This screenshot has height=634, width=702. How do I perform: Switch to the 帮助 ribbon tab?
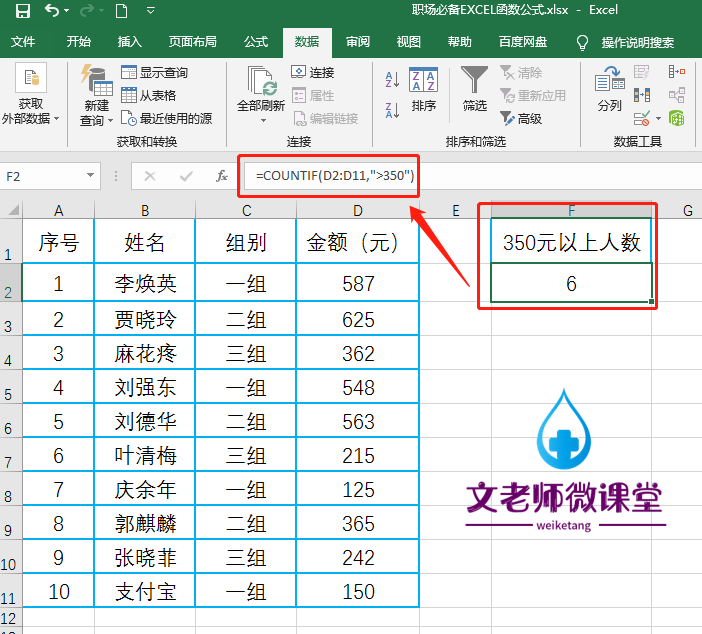460,42
